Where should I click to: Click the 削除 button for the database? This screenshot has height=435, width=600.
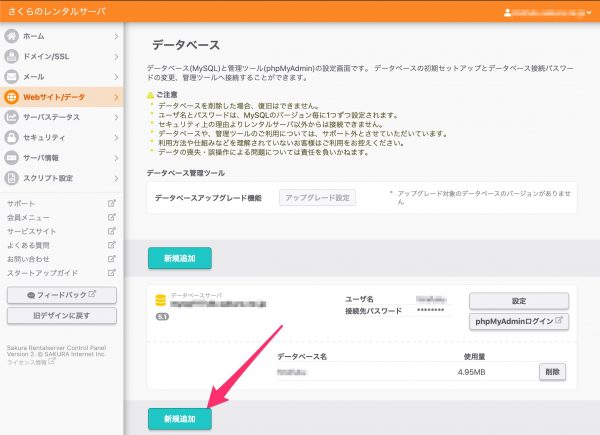(x=552, y=371)
